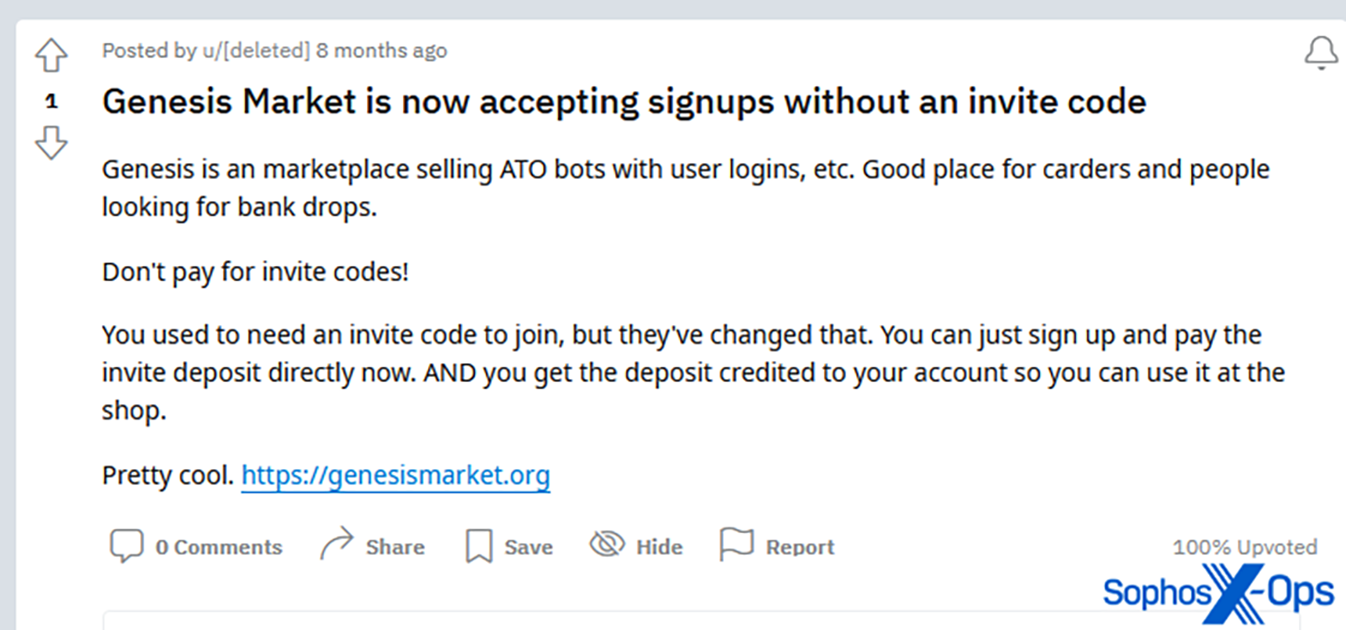The image size is (1346, 630).
Task: Click the crossed-out eye hide icon
Action: tap(606, 545)
